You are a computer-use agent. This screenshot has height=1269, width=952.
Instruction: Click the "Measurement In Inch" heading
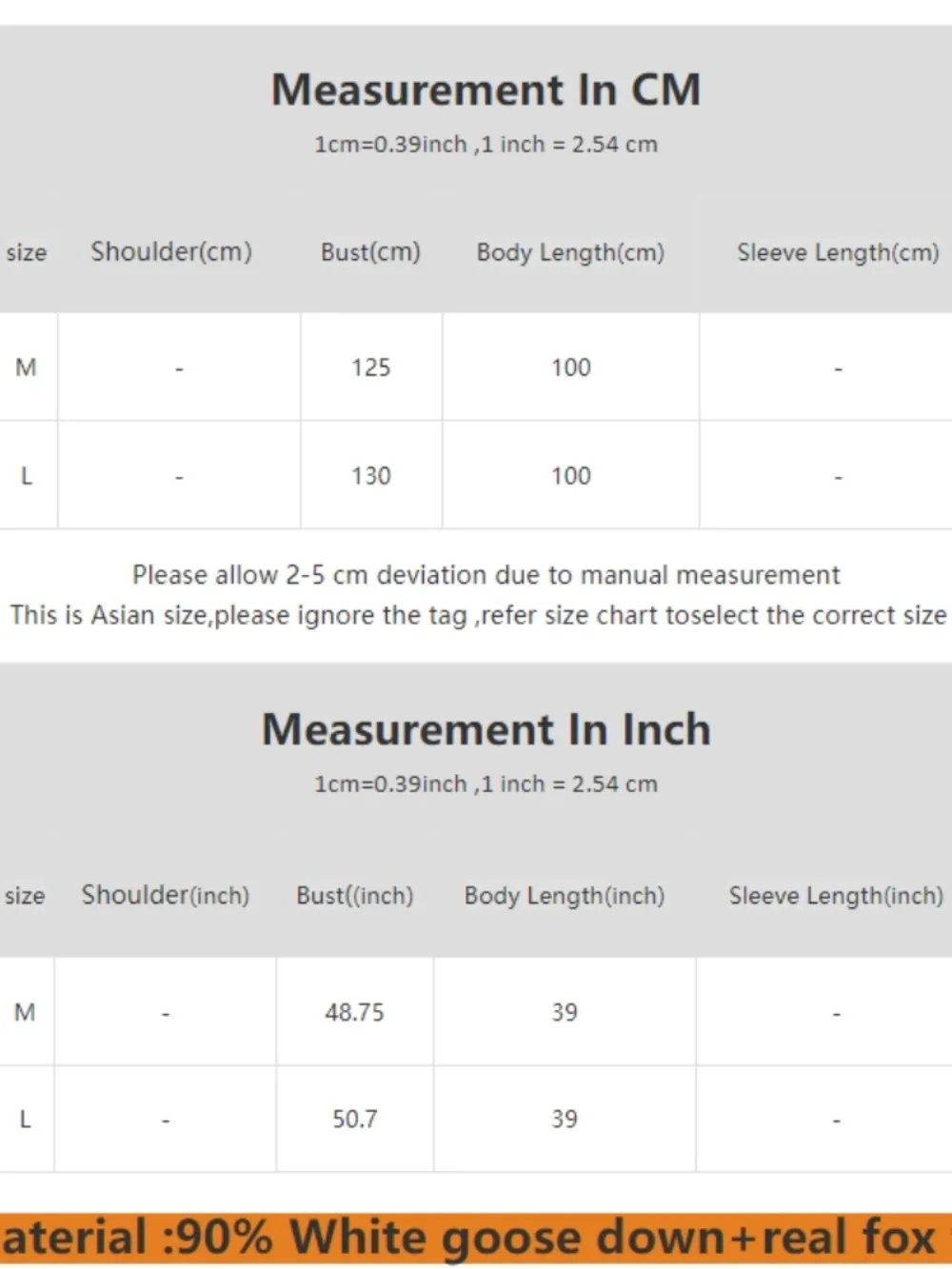point(486,730)
